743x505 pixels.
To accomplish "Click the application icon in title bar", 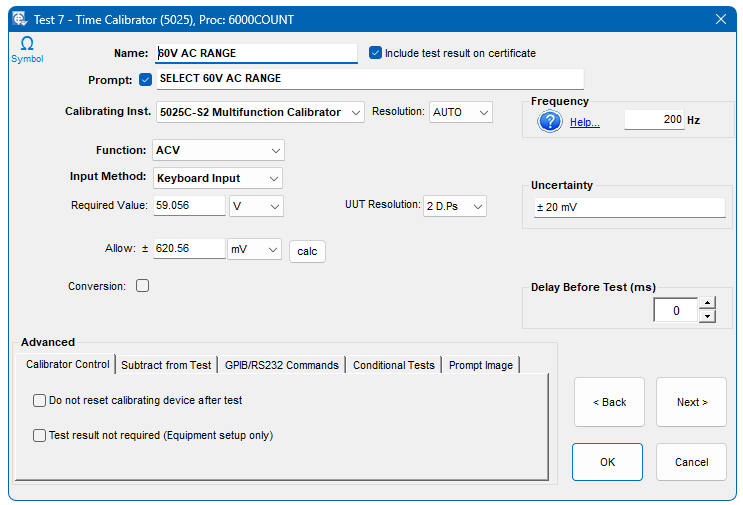I will point(18,19).
